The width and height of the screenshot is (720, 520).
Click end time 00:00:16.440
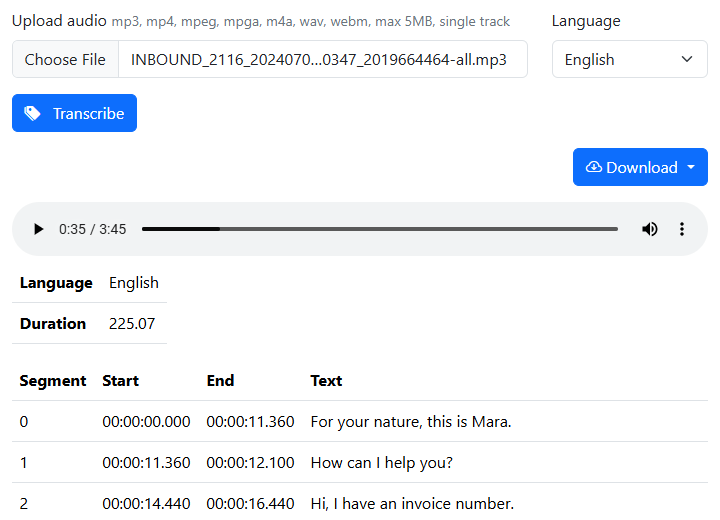(x=250, y=503)
